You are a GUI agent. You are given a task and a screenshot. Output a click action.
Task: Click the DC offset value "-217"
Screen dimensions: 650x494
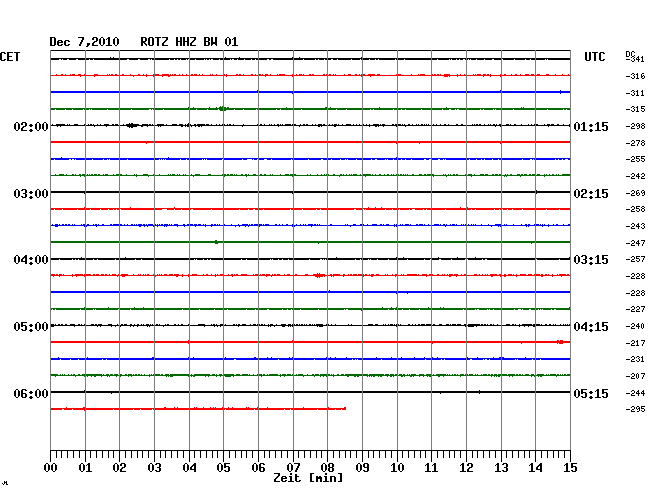pyautogui.click(x=635, y=343)
